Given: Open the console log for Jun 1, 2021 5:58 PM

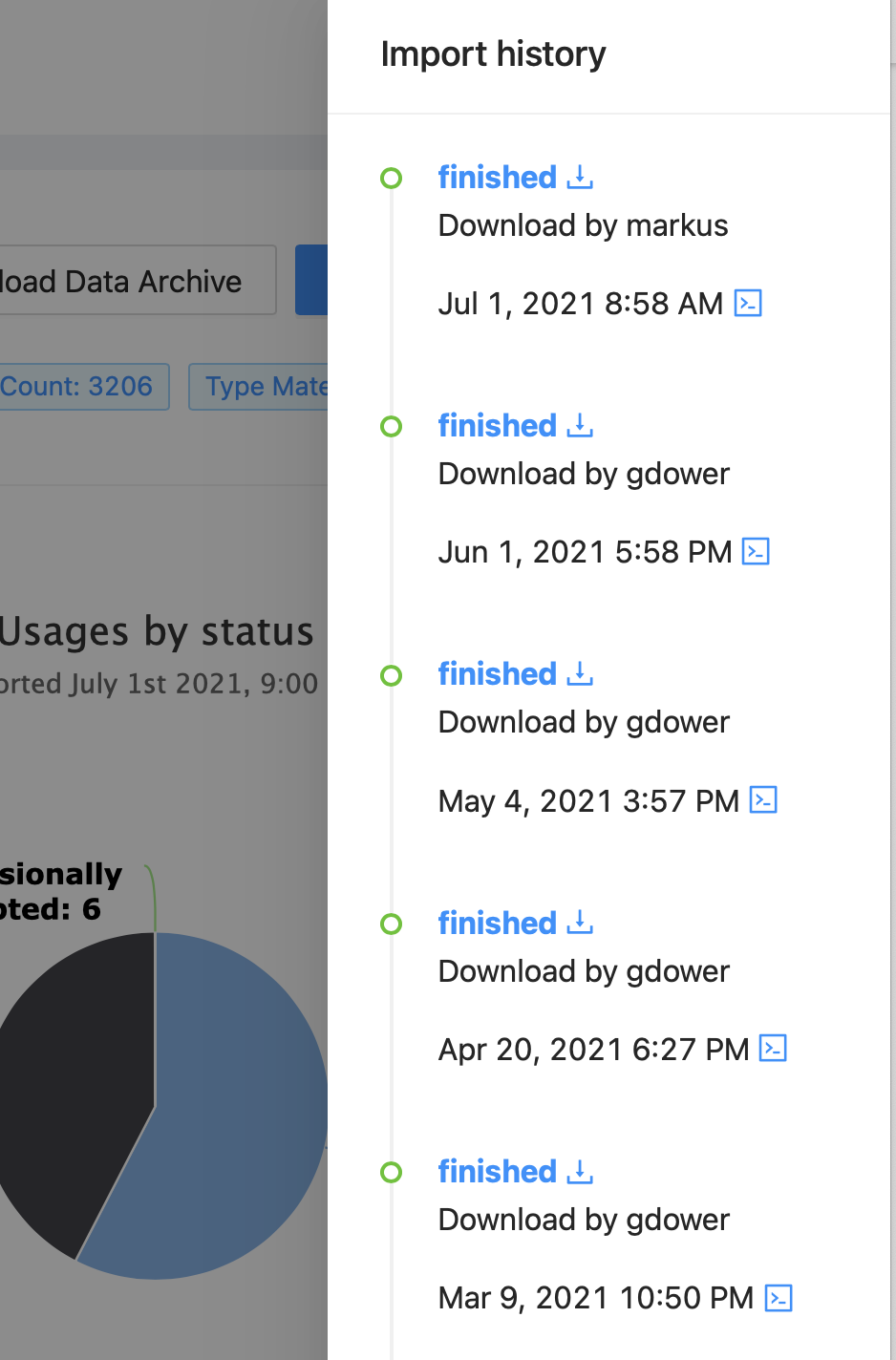Looking at the screenshot, I should (x=756, y=551).
